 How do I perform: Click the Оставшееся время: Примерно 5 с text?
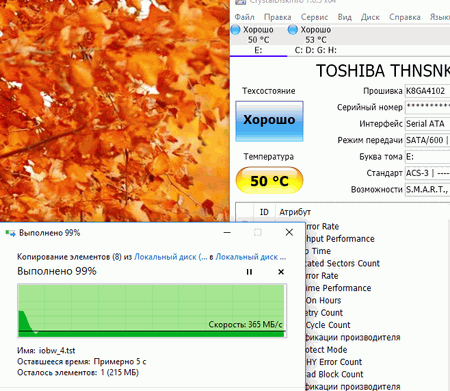click(x=82, y=362)
